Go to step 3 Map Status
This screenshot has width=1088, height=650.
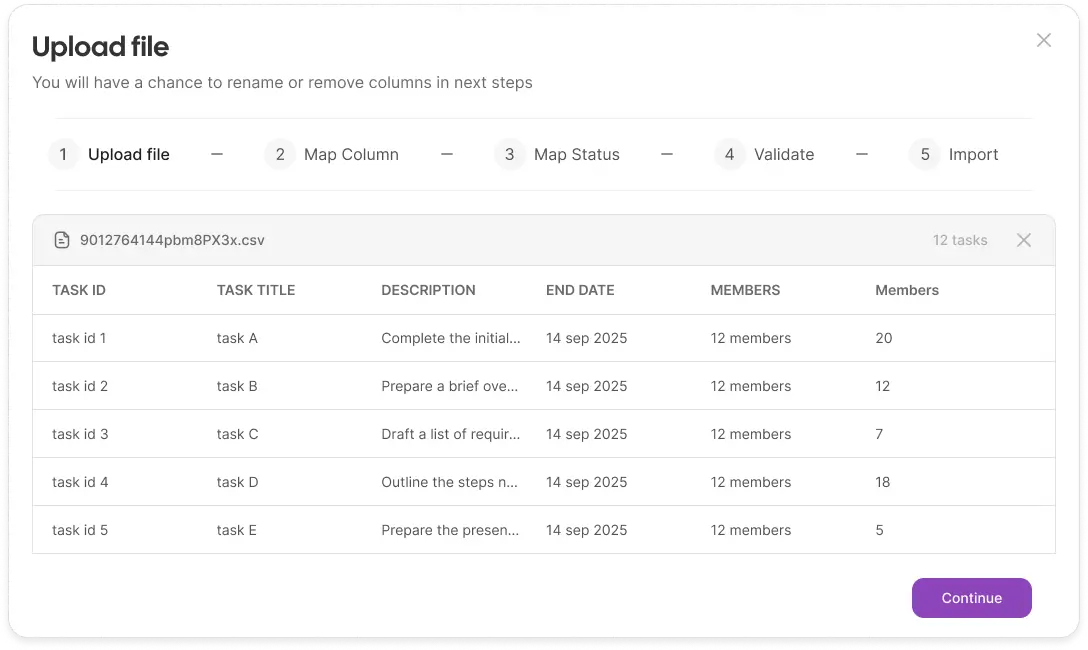click(557, 154)
